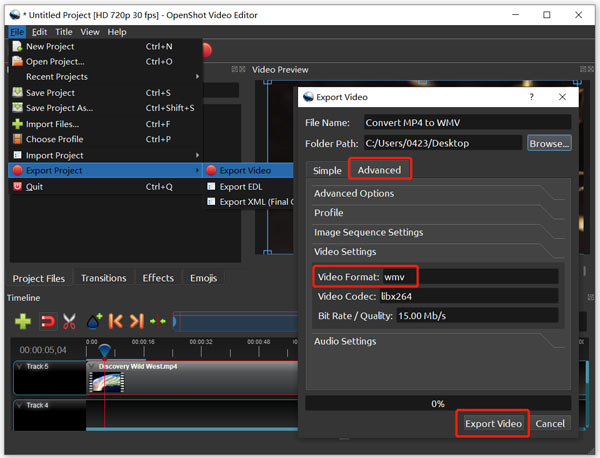Expand the Import Project submenu

pos(106,155)
